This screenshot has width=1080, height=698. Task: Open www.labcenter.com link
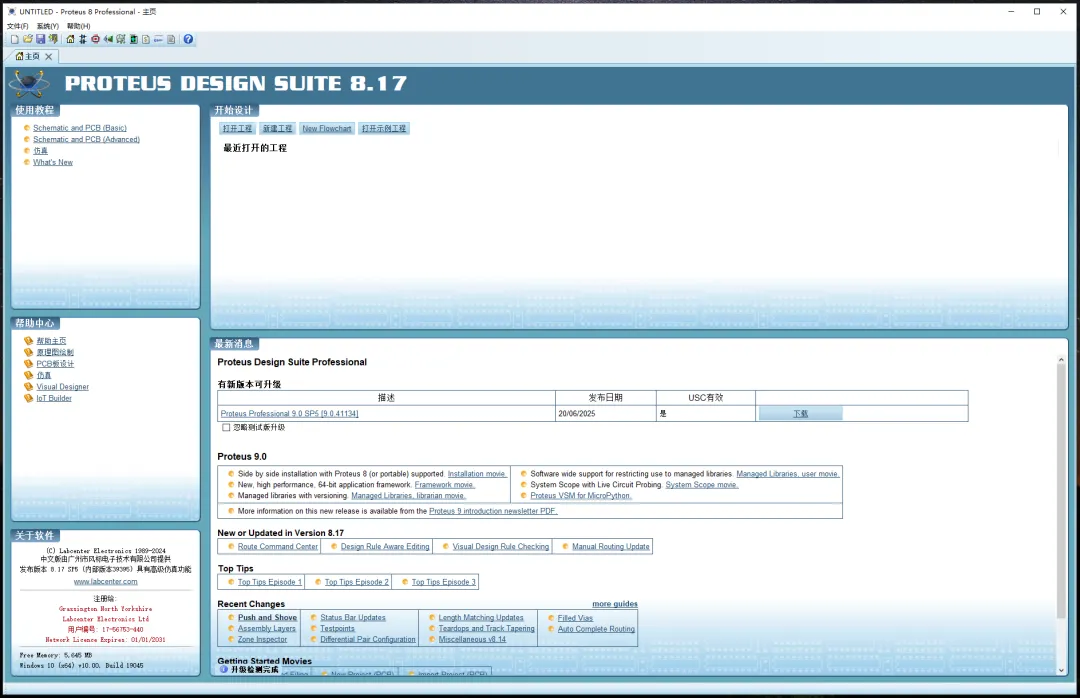pyautogui.click(x=105, y=582)
